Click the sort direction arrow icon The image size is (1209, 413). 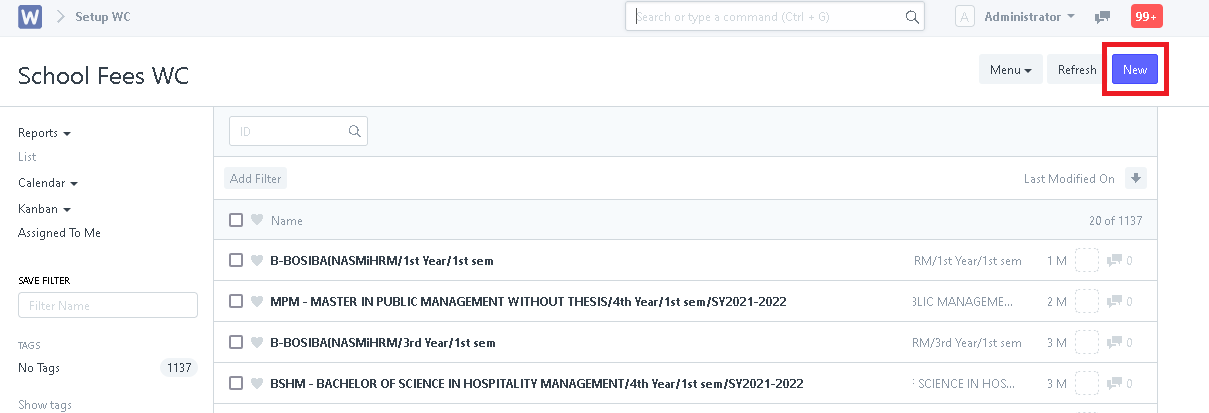pos(1136,178)
